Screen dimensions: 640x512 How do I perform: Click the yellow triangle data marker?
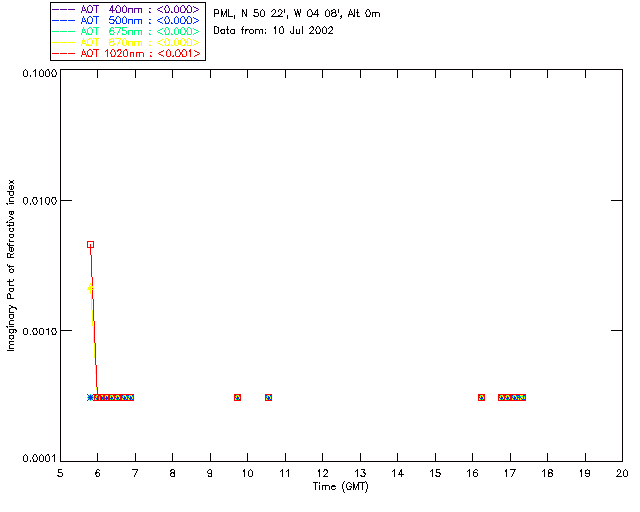pos(90,288)
